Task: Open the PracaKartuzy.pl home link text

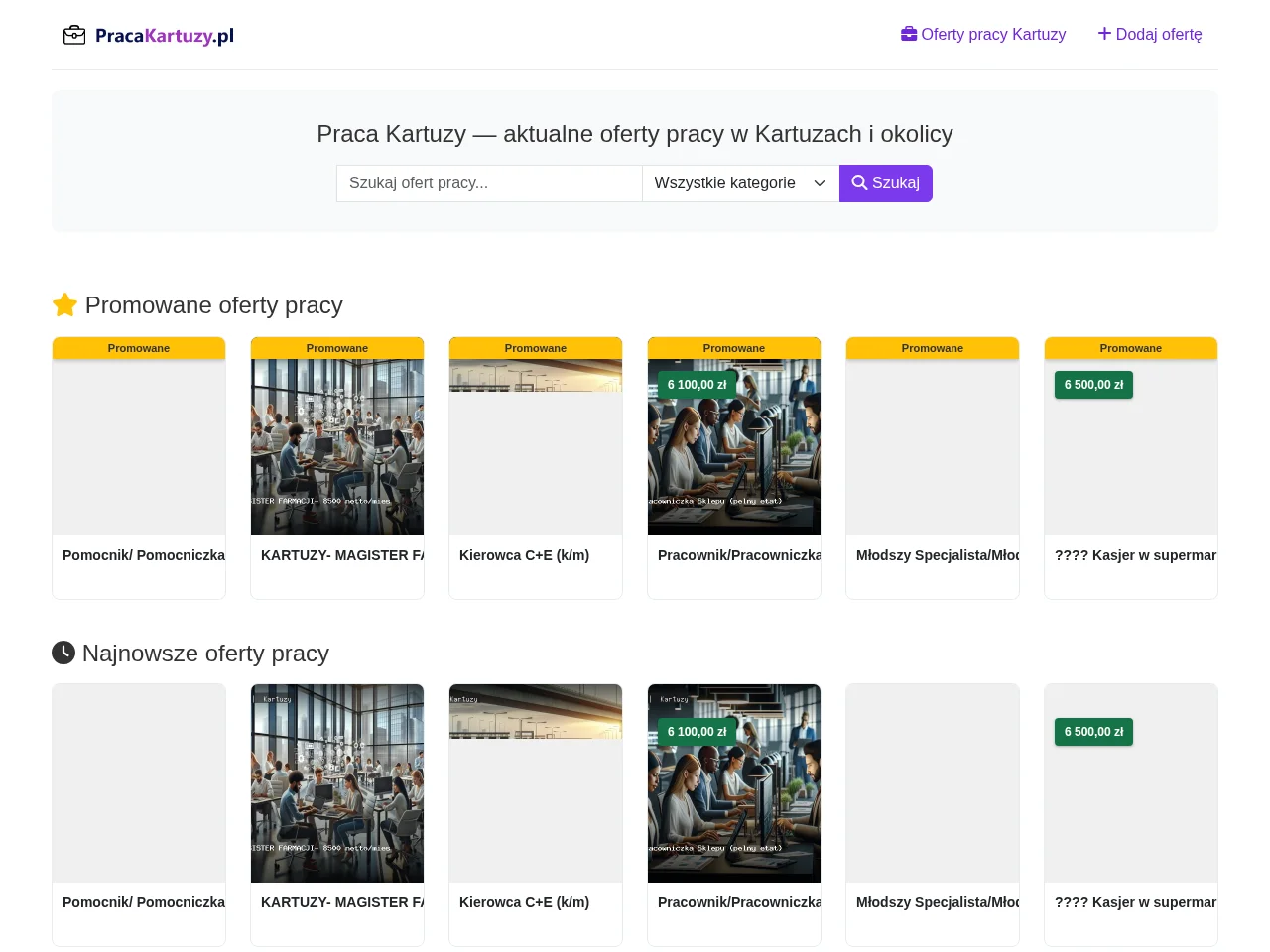Action: (165, 36)
